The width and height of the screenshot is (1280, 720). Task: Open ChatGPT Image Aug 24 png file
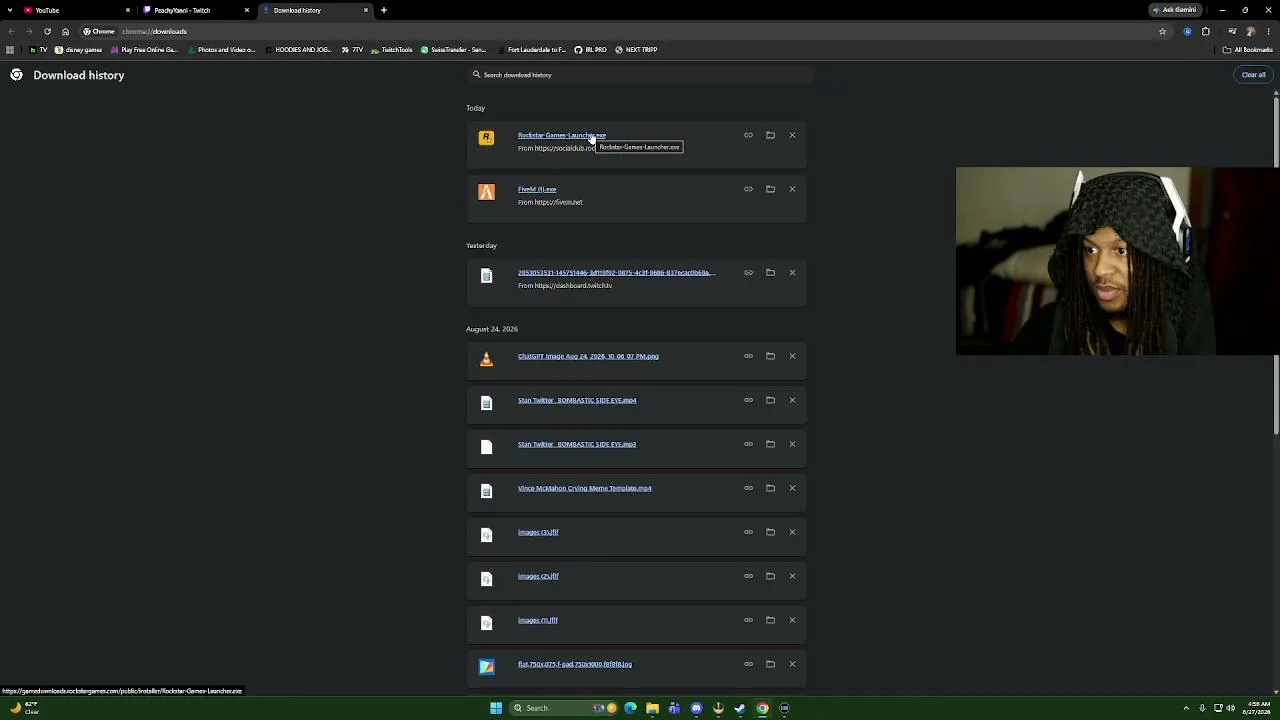point(588,356)
